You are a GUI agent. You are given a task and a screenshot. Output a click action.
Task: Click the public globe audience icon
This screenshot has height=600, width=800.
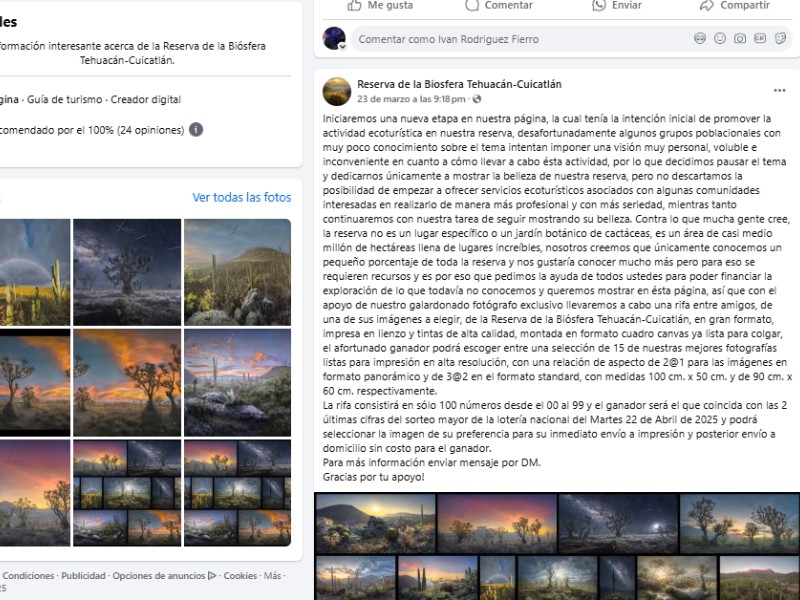coord(477,99)
